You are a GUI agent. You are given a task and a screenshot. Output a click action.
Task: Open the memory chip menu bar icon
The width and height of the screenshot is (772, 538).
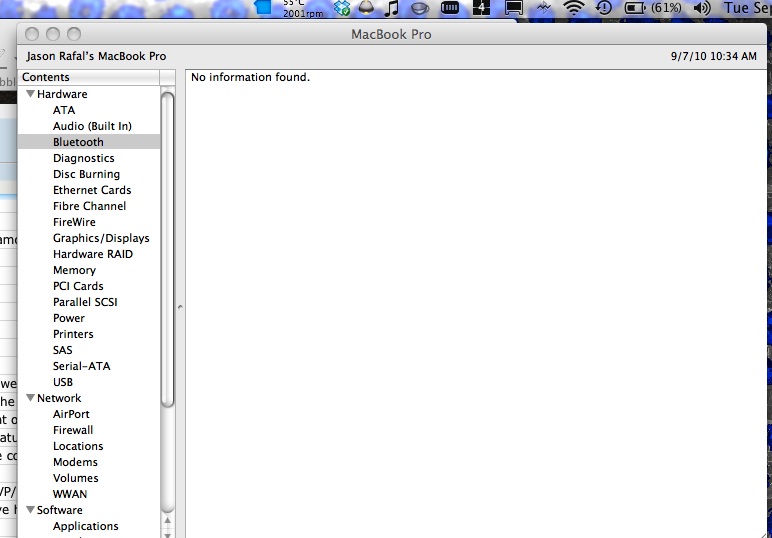pyautogui.click(x=450, y=7)
